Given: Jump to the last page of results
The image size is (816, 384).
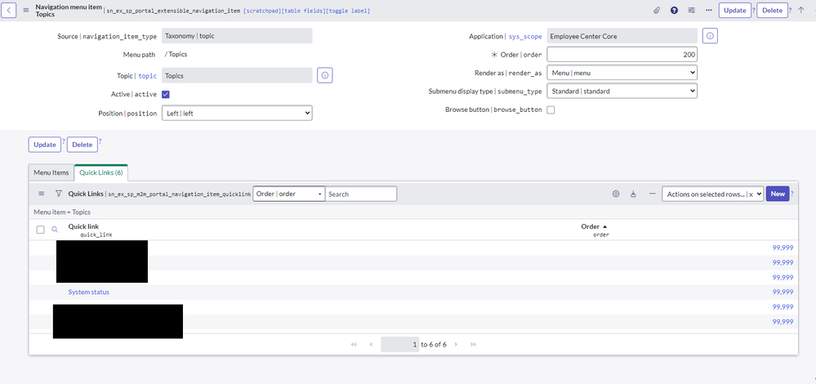Looking at the screenshot, I should [474, 344].
